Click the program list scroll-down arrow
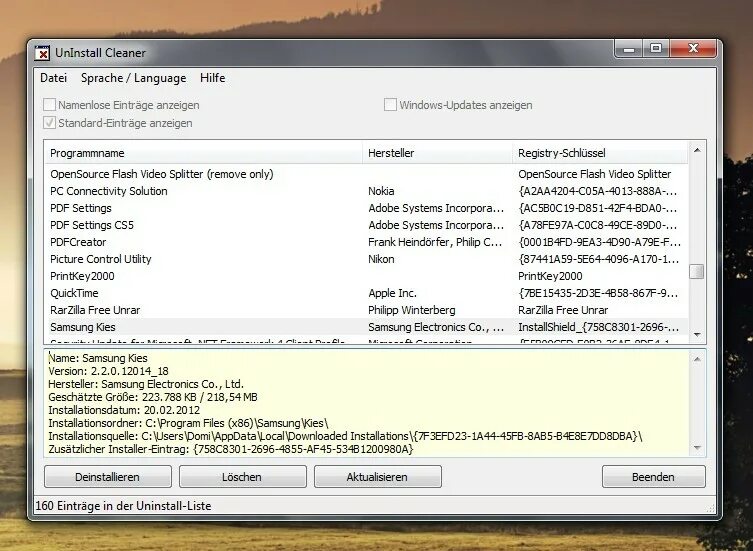 pos(697,334)
